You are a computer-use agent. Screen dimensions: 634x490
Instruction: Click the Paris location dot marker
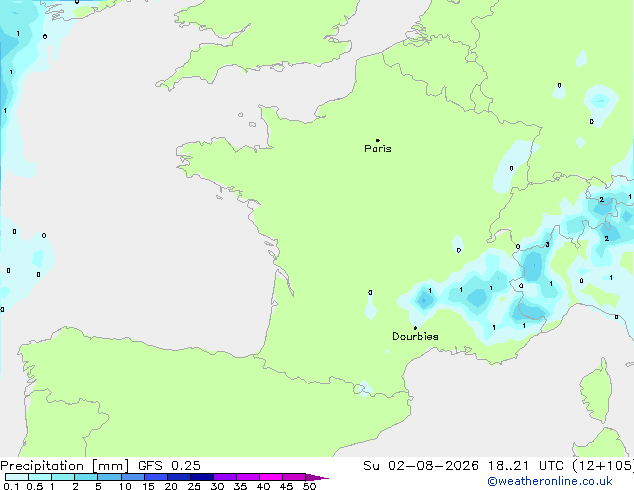point(378,140)
